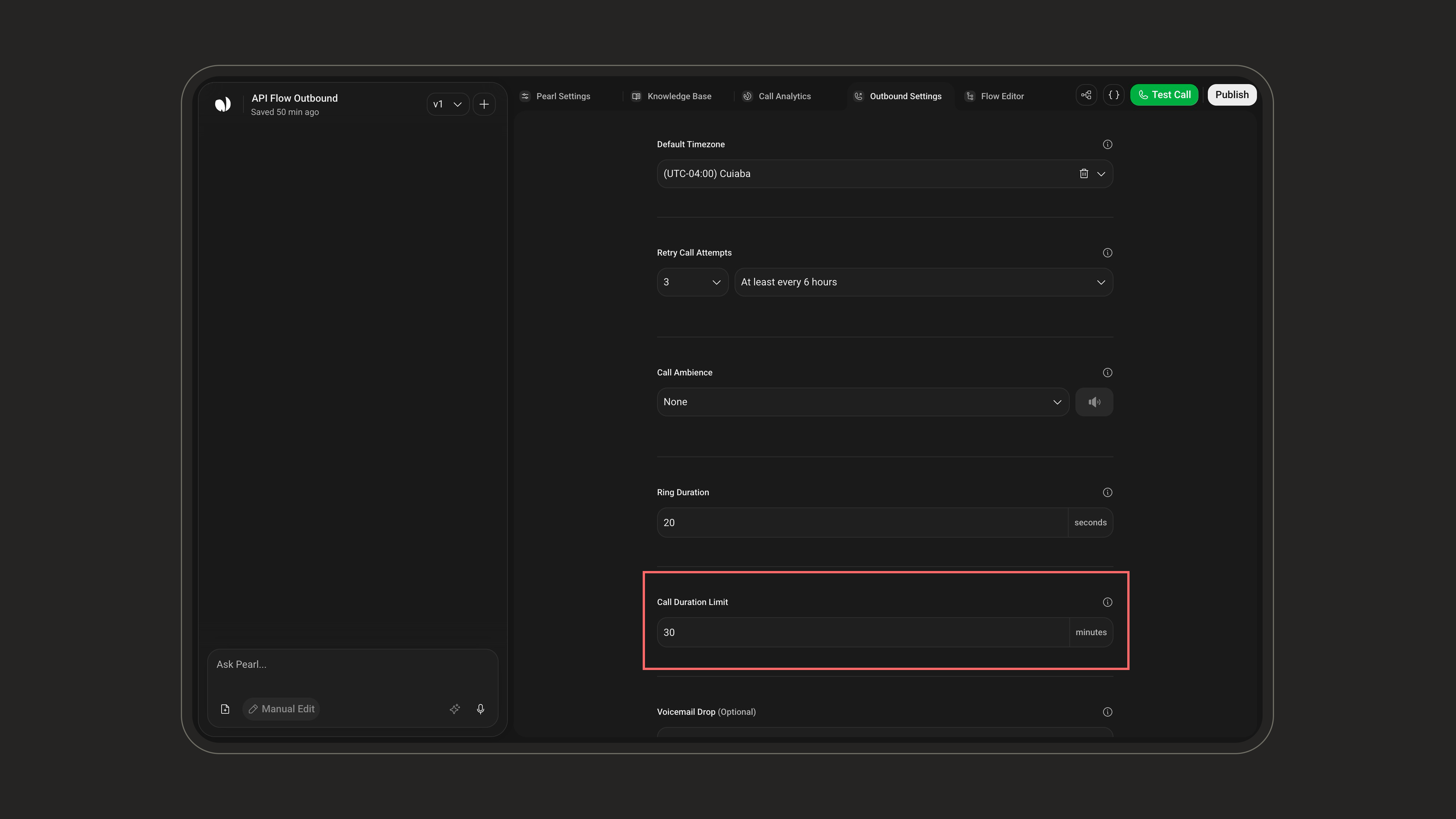
Task: Click the 'seconds' unit label
Action: tap(1090, 522)
